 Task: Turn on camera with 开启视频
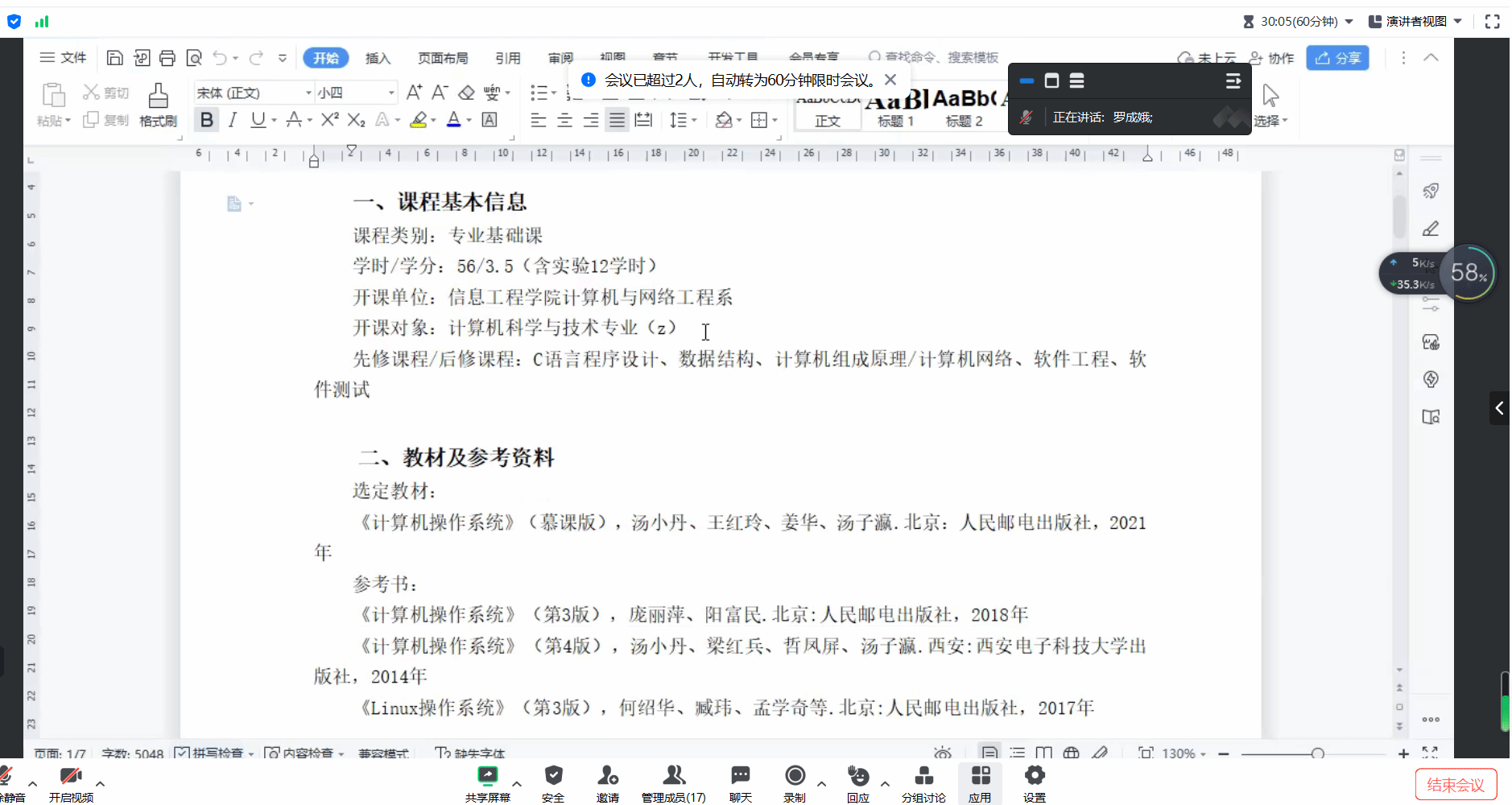coord(71,783)
